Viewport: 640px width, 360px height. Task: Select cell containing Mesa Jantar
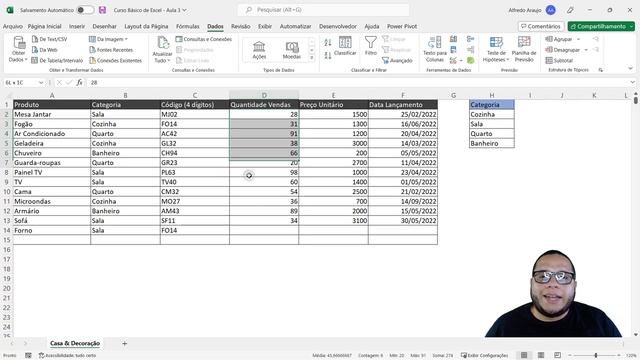pos(52,114)
